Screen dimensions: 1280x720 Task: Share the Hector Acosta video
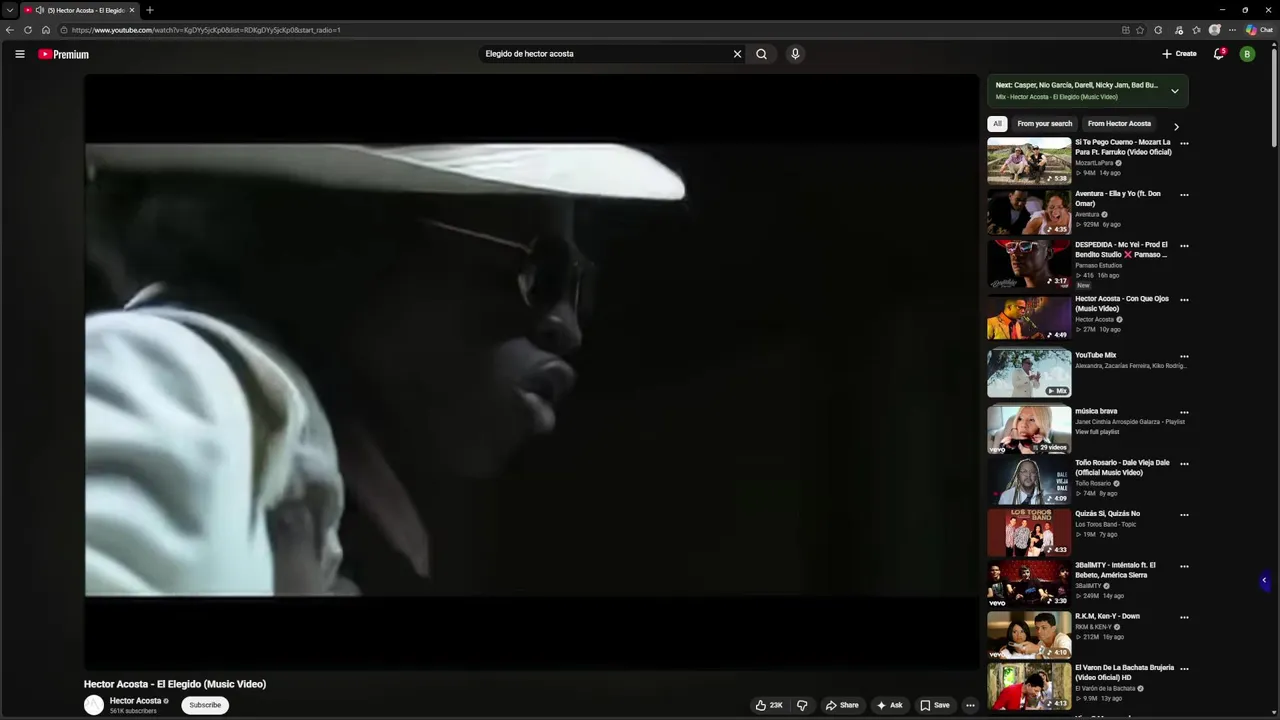pyautogui.click(x=841, y=705)
